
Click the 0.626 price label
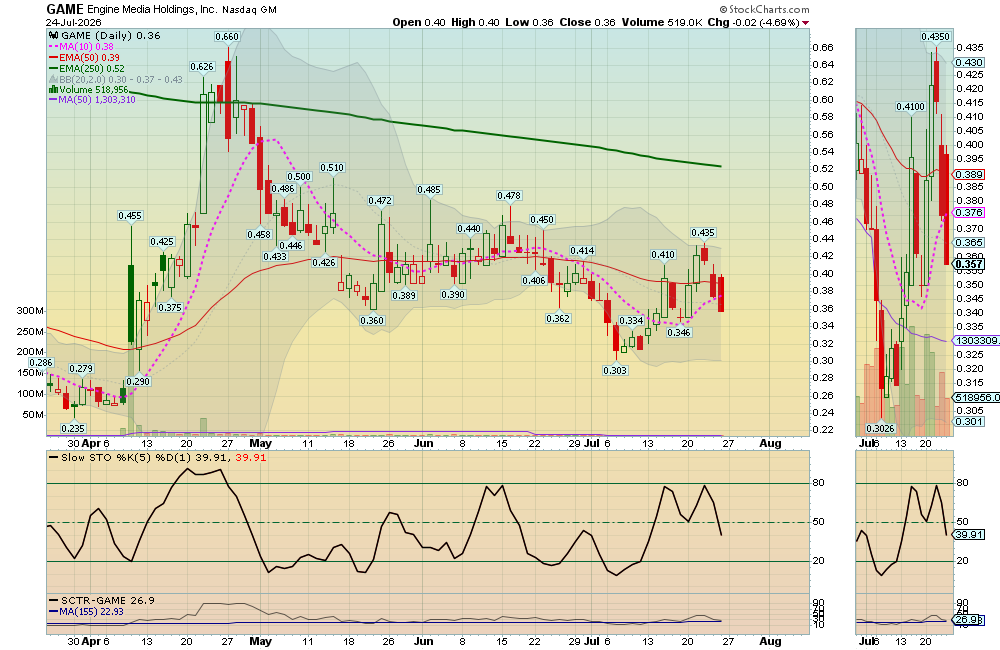[x=202, y=66]
